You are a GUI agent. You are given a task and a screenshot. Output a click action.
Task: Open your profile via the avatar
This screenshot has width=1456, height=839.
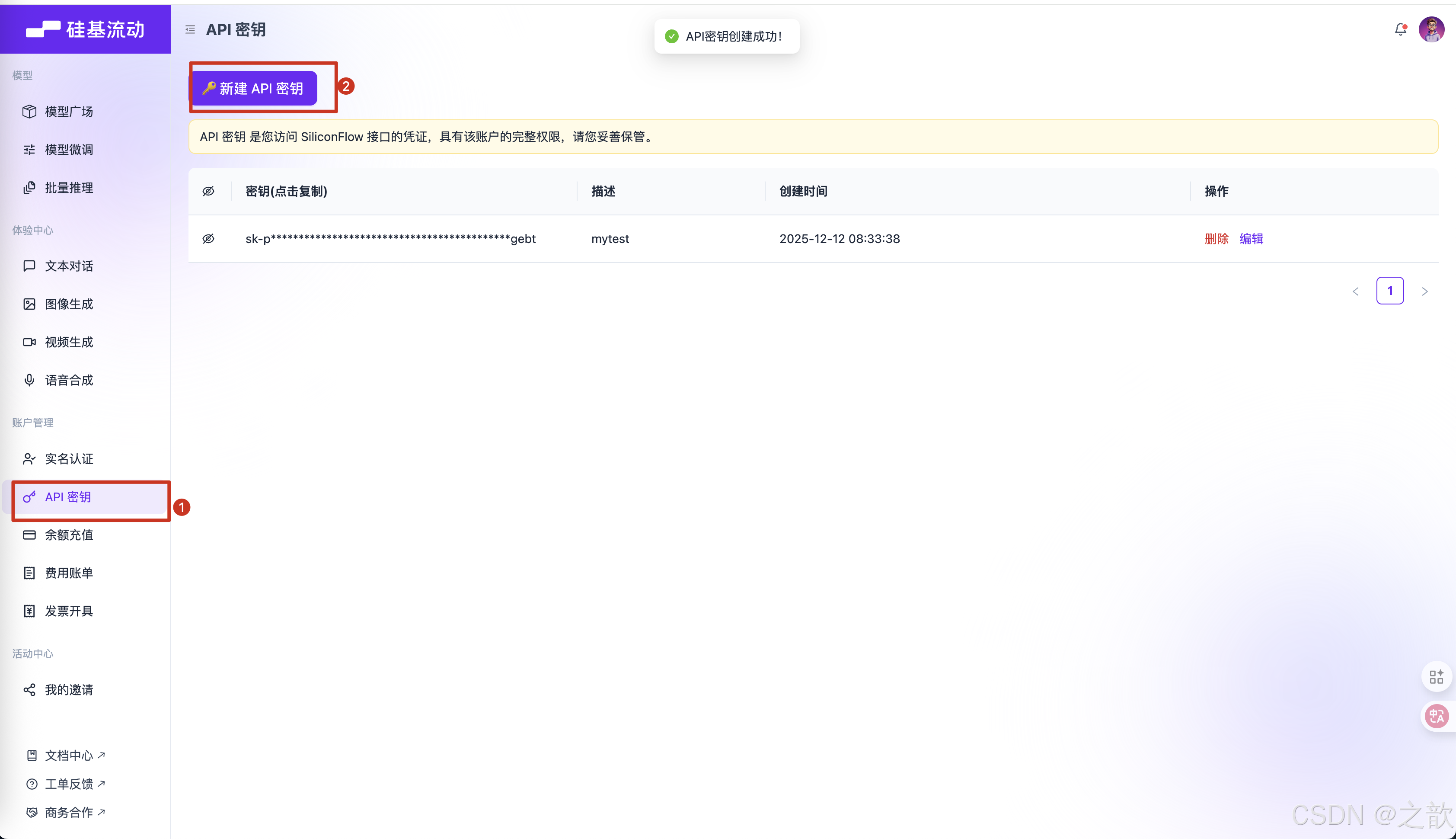coord(1432,29)
